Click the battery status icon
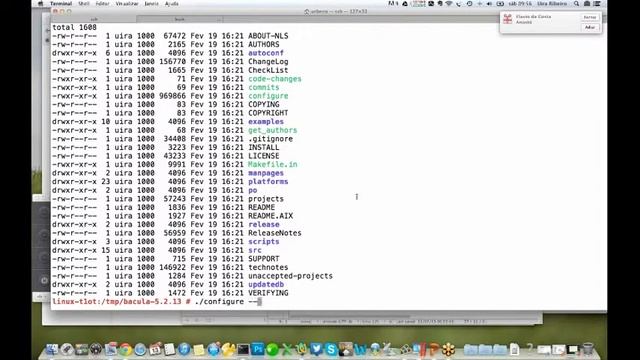Screen dimensions: 640x360 (x=500, y=4)
